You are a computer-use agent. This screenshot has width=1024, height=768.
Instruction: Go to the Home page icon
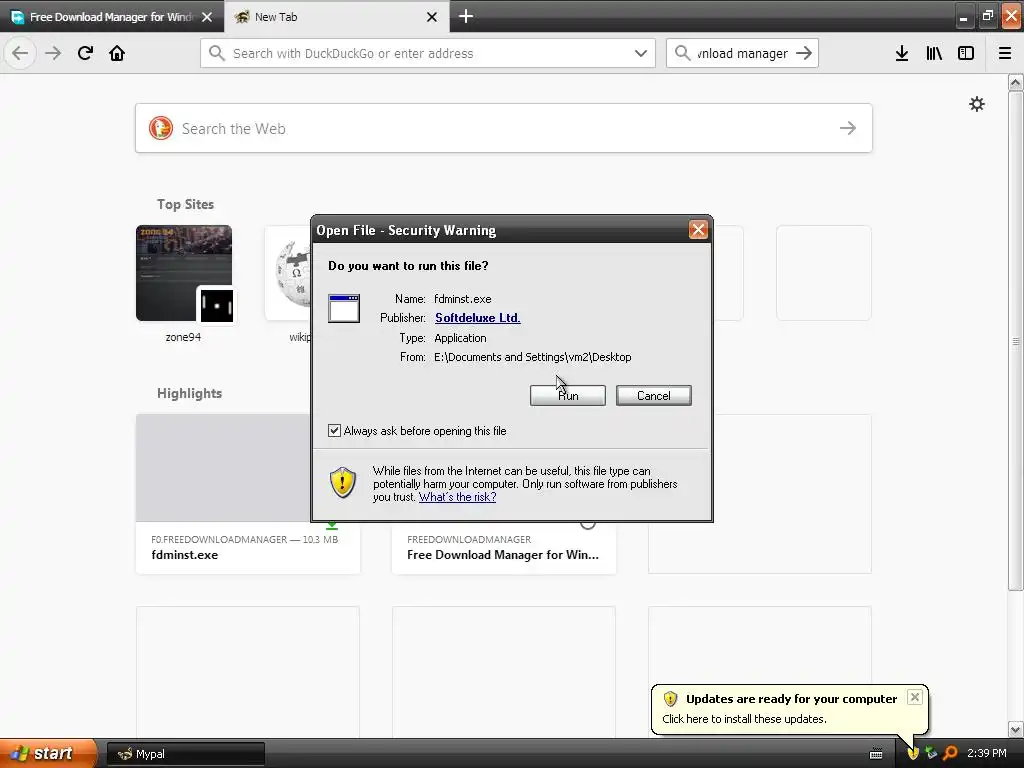(x=117, y=53)
